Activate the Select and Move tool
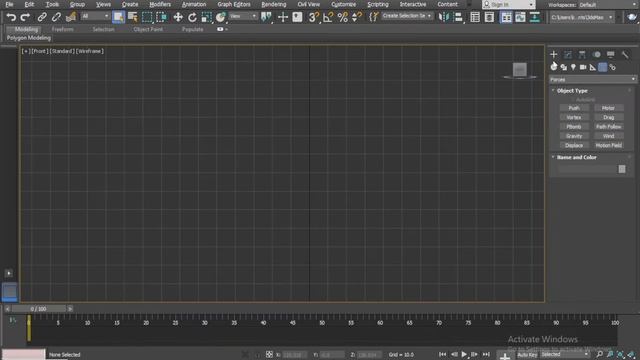Screen dimensions: 640x360 (x=178, y=17)
